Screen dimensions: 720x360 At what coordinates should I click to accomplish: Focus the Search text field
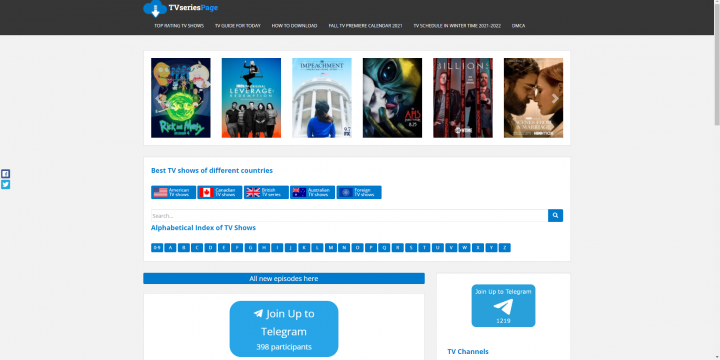click(x=349, y=215)
